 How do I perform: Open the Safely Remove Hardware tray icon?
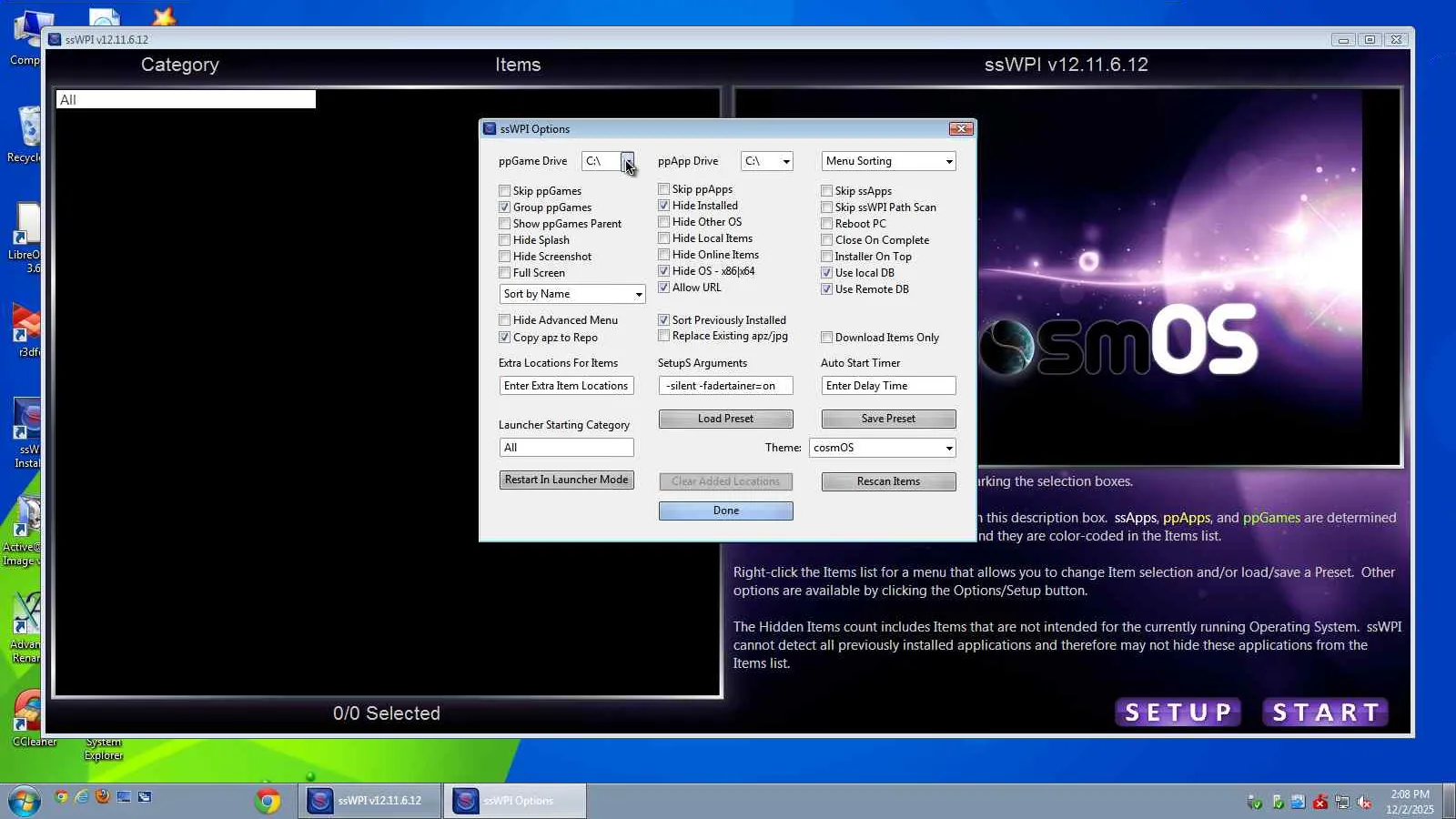point(1277,802)
